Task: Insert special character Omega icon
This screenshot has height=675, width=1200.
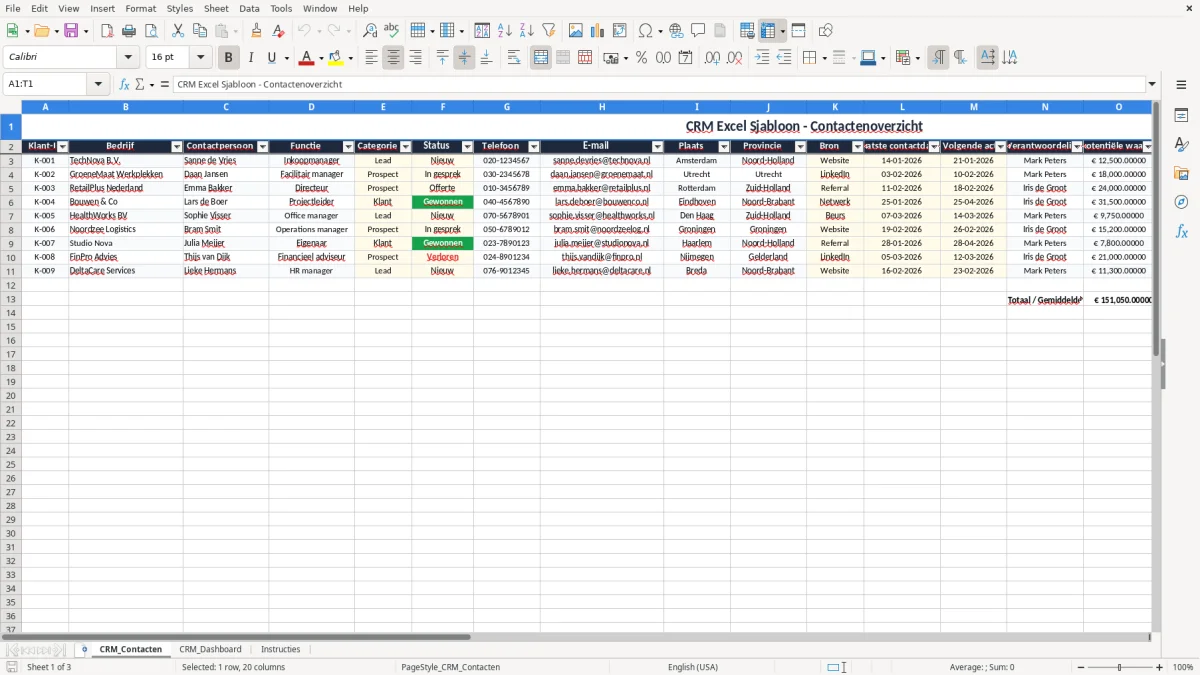Action: (645, 31)
